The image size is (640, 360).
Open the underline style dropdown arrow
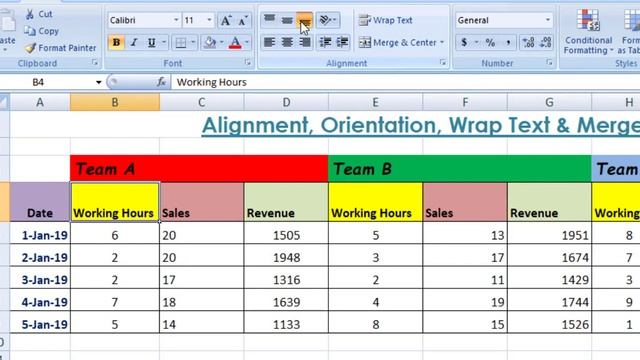(164, 42)
